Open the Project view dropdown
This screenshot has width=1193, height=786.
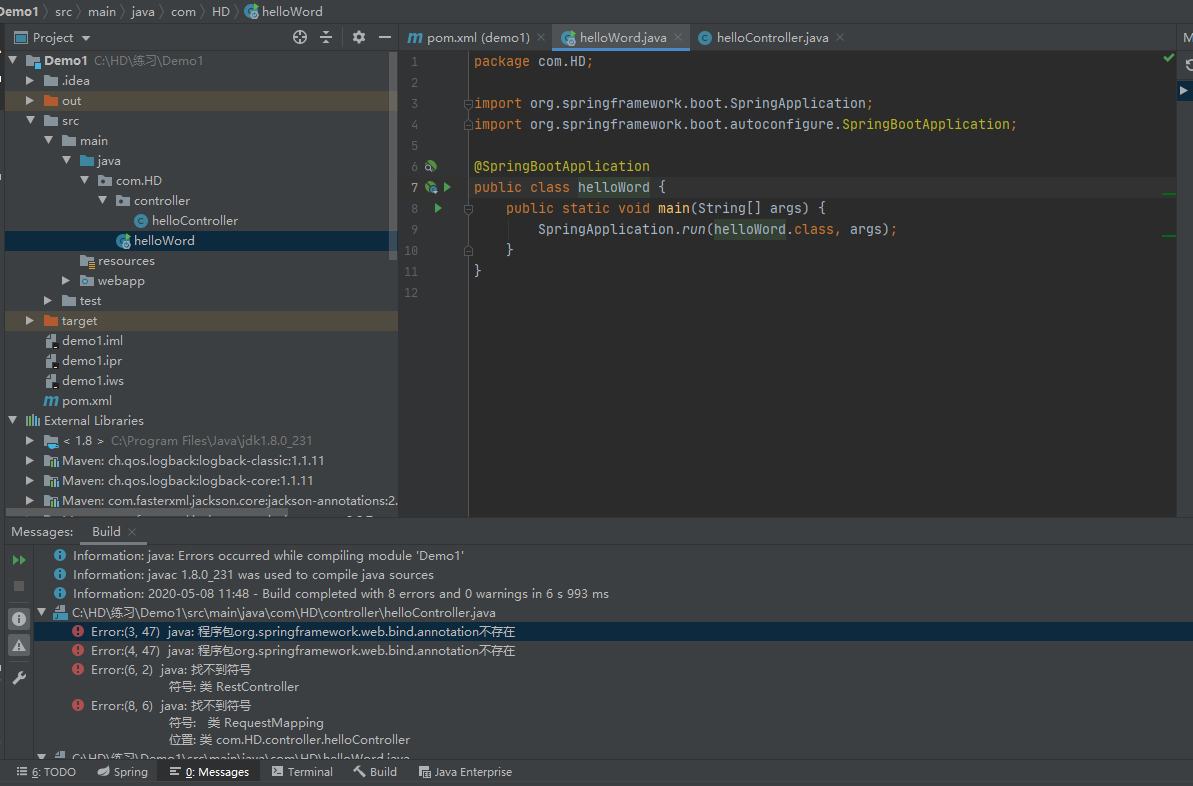coord(62,37)
